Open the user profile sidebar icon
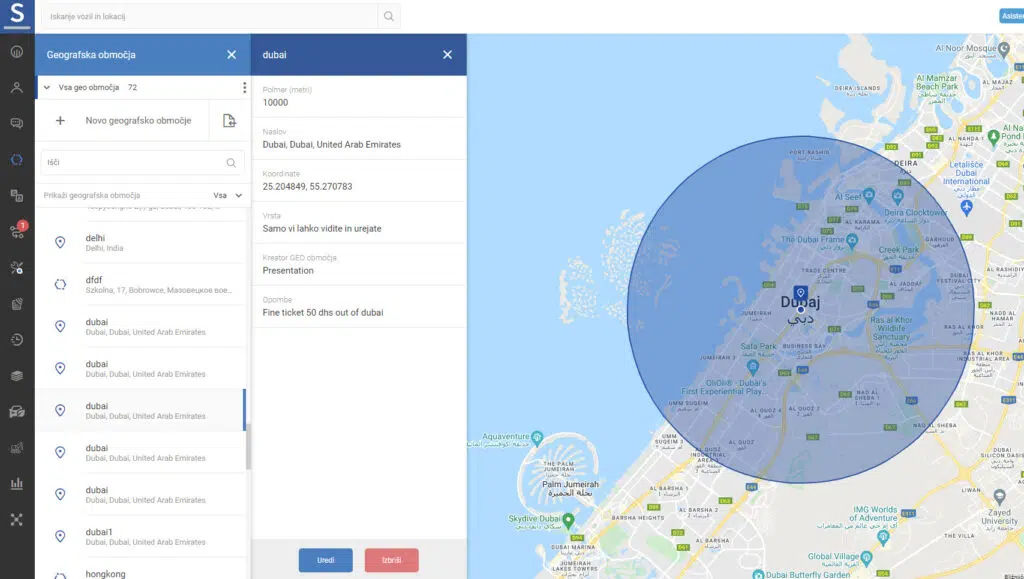1024x579 pixels. click(x=17, y=87)
